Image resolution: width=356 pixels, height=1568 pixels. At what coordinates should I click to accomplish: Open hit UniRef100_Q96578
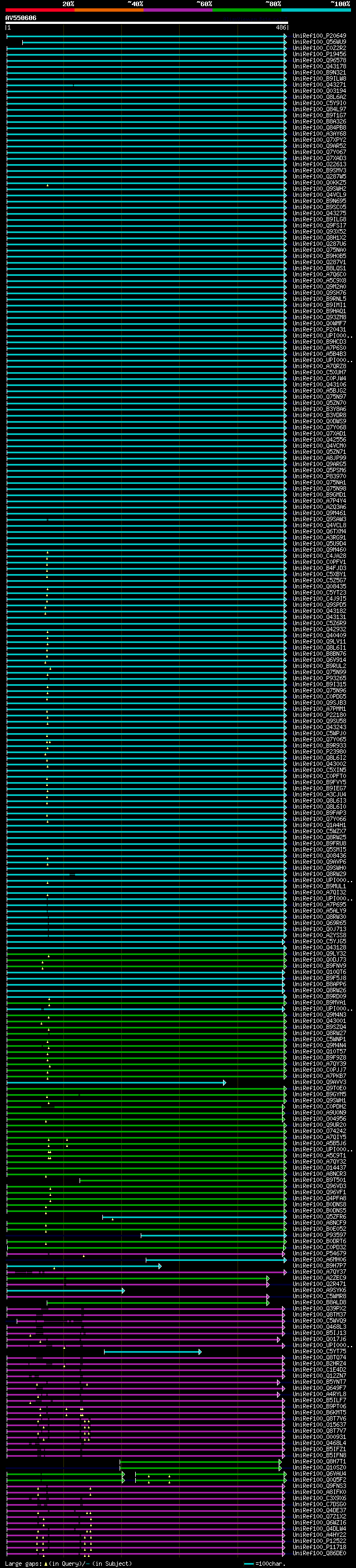(x=319, y=60)
